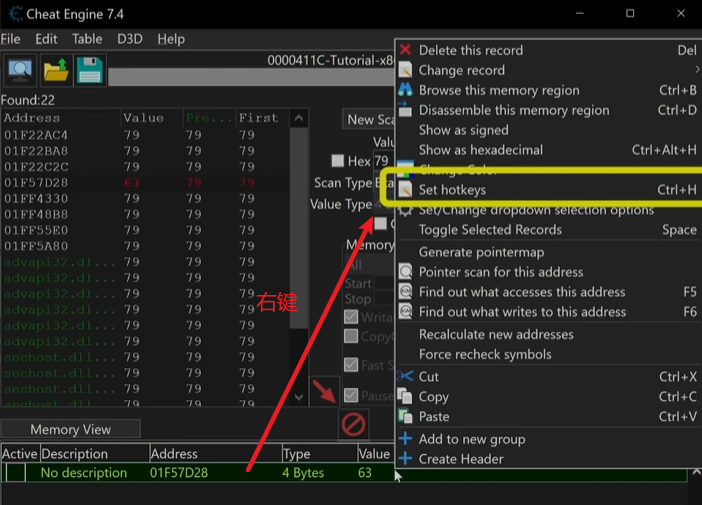The image size is (702, 505).
Task: Click the New Scan button
Action: click(369, 120)
